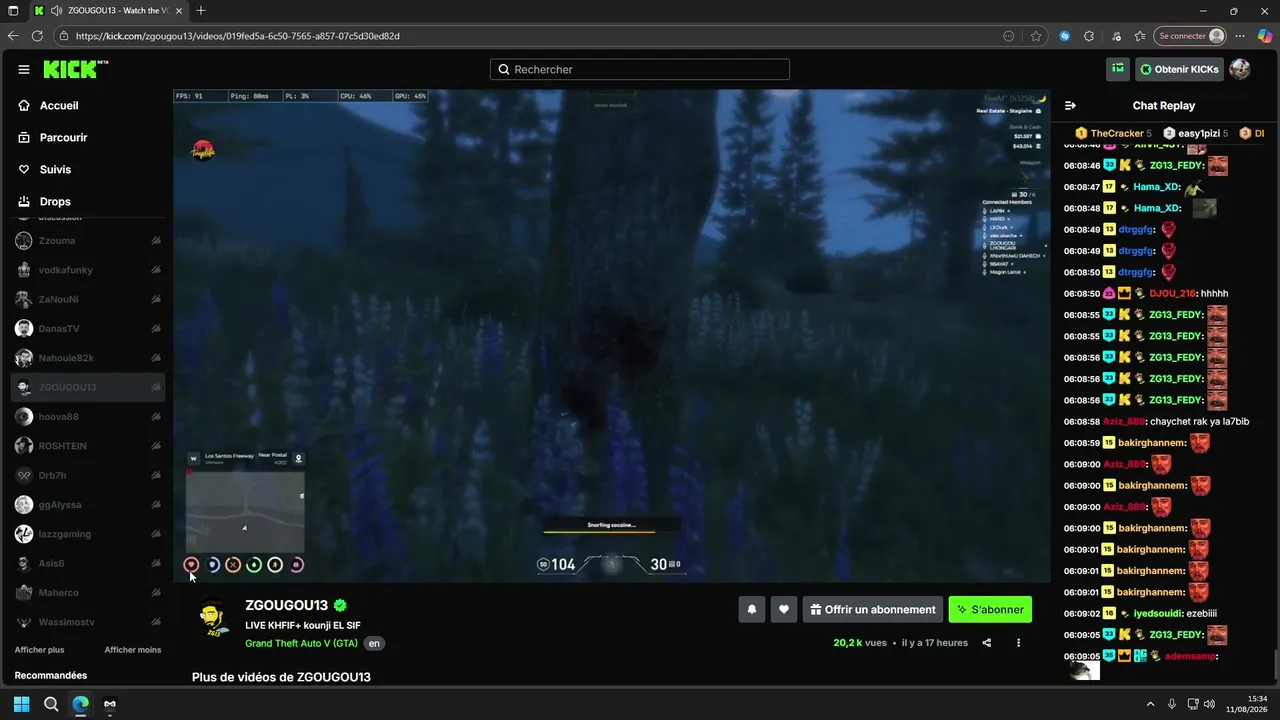The height and width of the screenshot is (720, 1280).
Task: Open lazzgaming channel in sidebar
Action: click(x=88, y=534)
